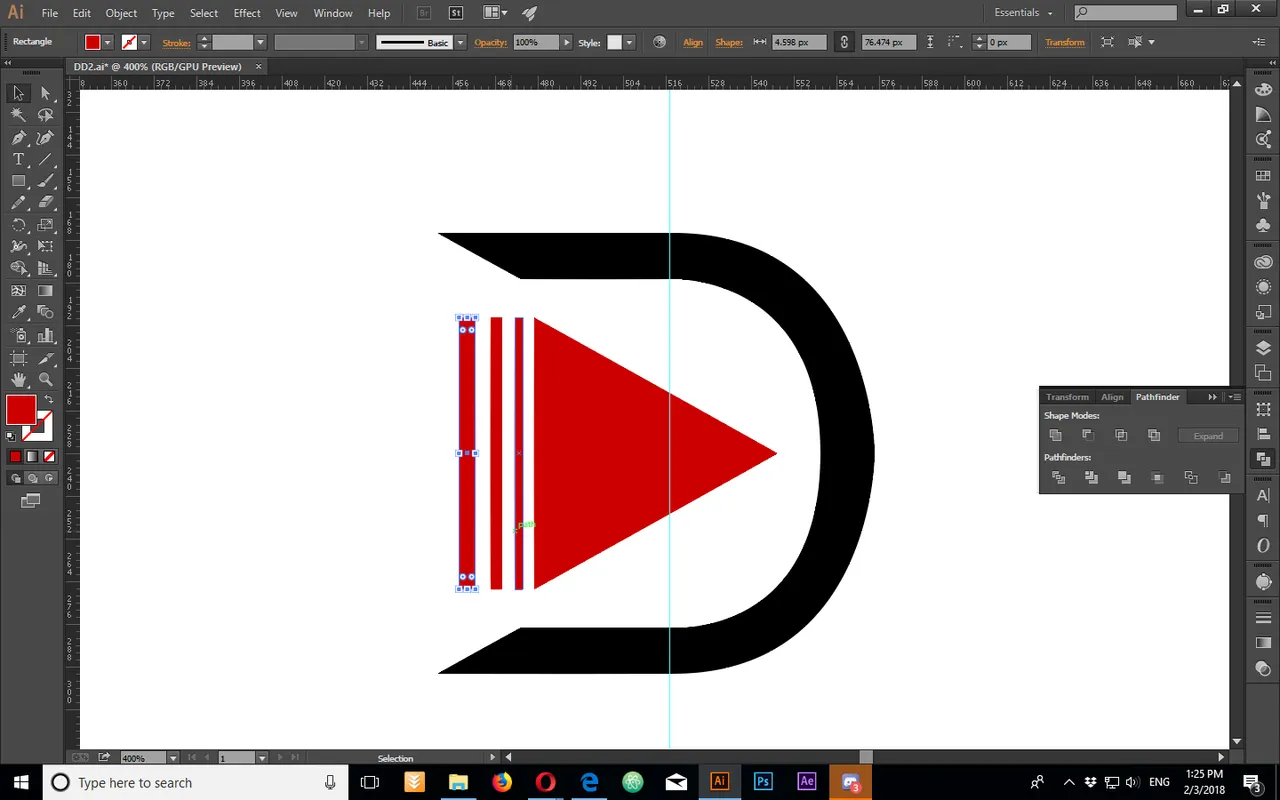Set paint mode to Gradient
This screenshot has width=1280, height=800.
[32, 457]
